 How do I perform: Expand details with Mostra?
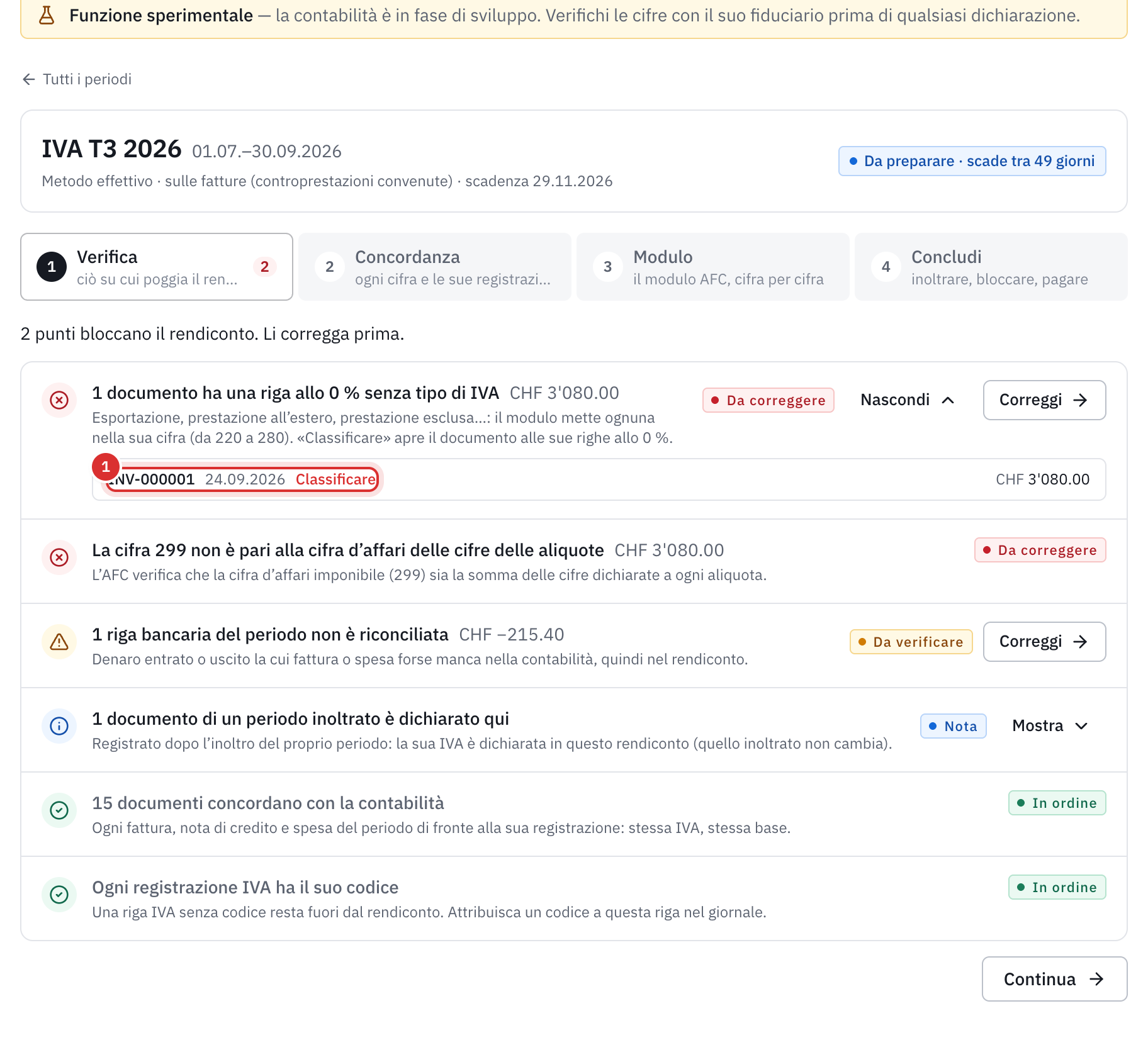click(x=1050, y=726)
